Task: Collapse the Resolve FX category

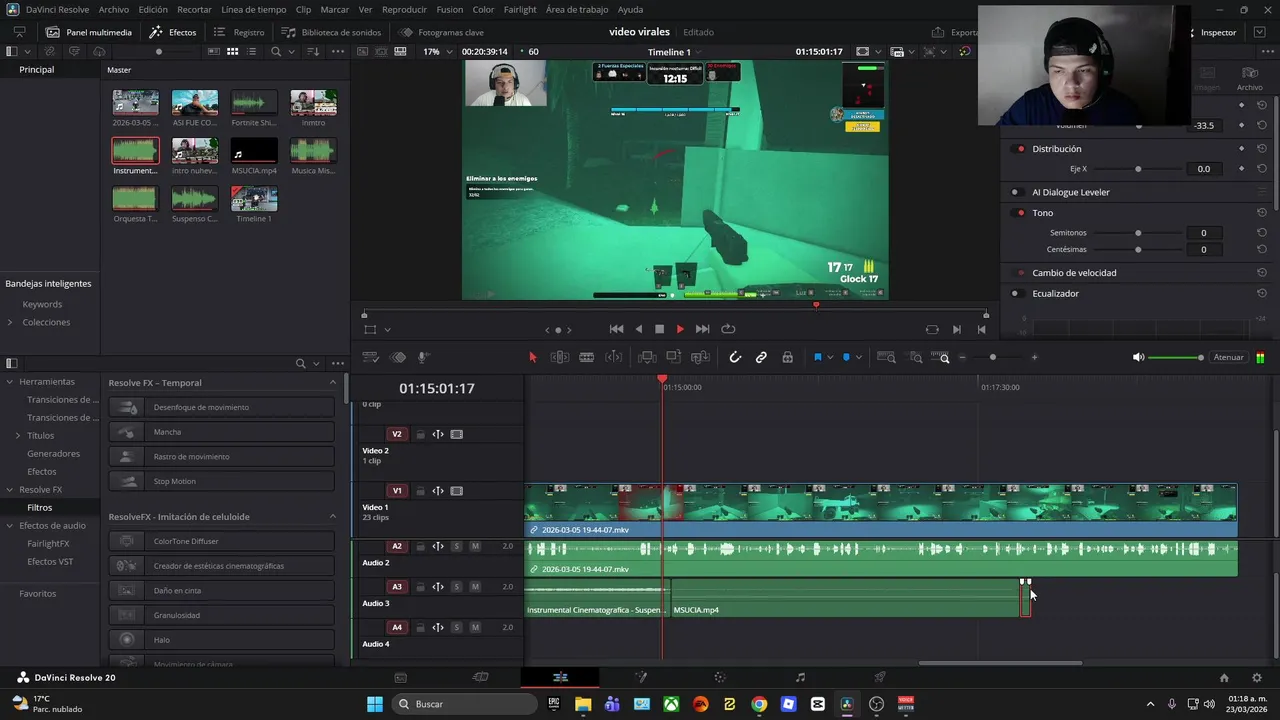Action: pos(10,489)
